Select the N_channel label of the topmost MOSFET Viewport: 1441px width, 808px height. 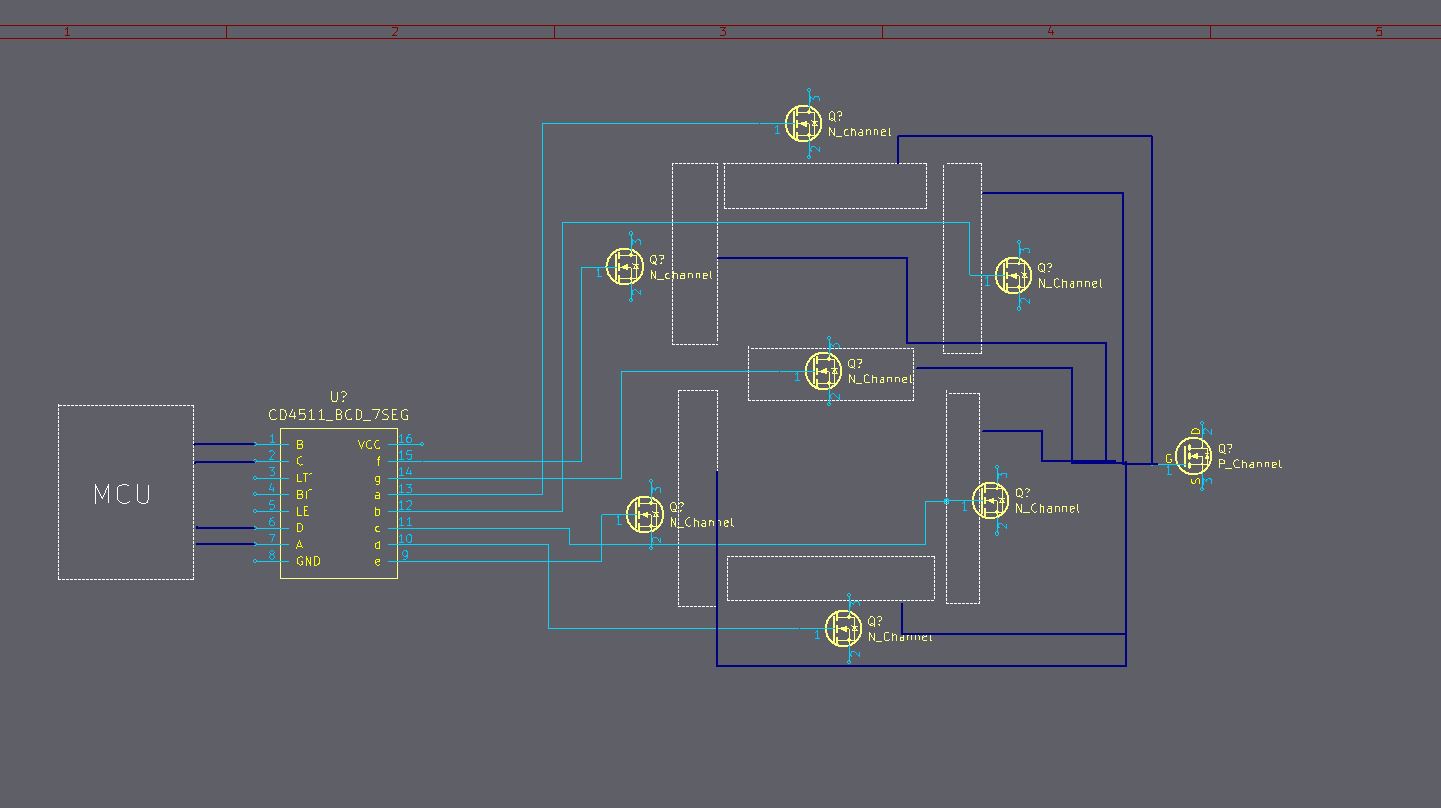pos(859,132)
